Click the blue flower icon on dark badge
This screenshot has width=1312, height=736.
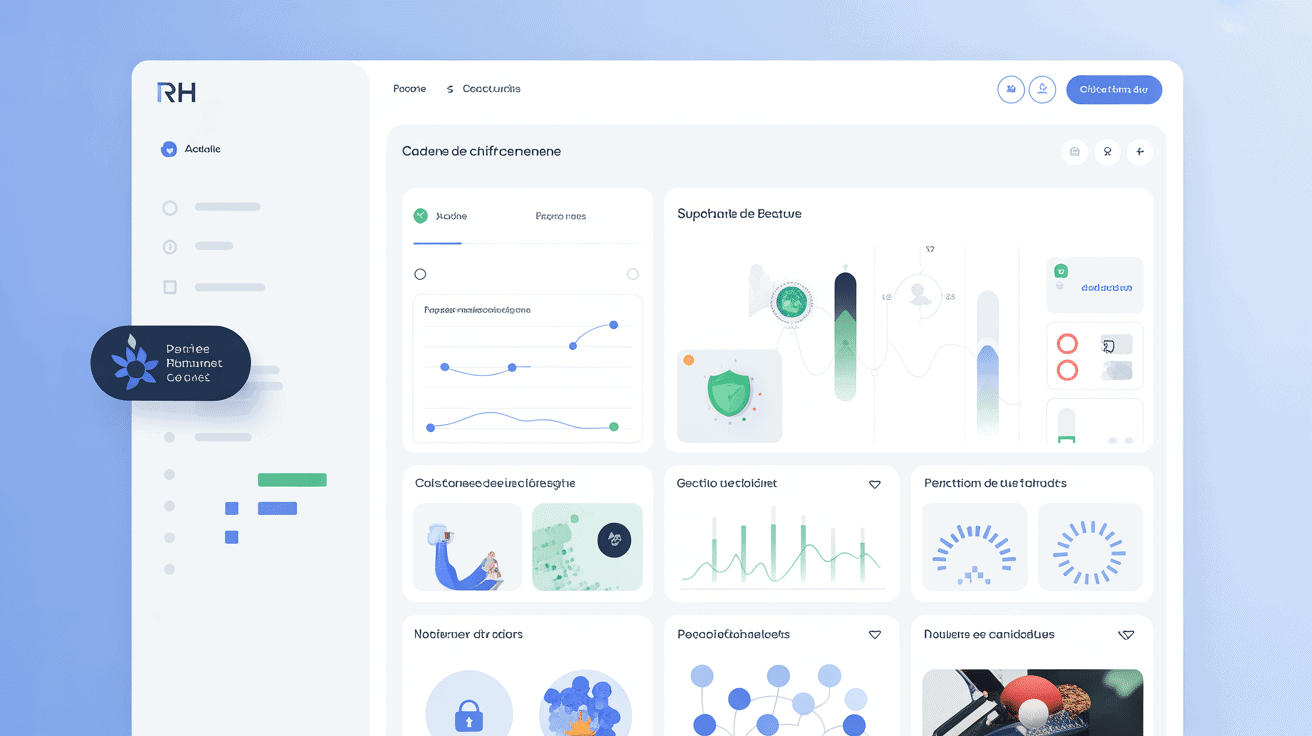click(x=134, y=363)
